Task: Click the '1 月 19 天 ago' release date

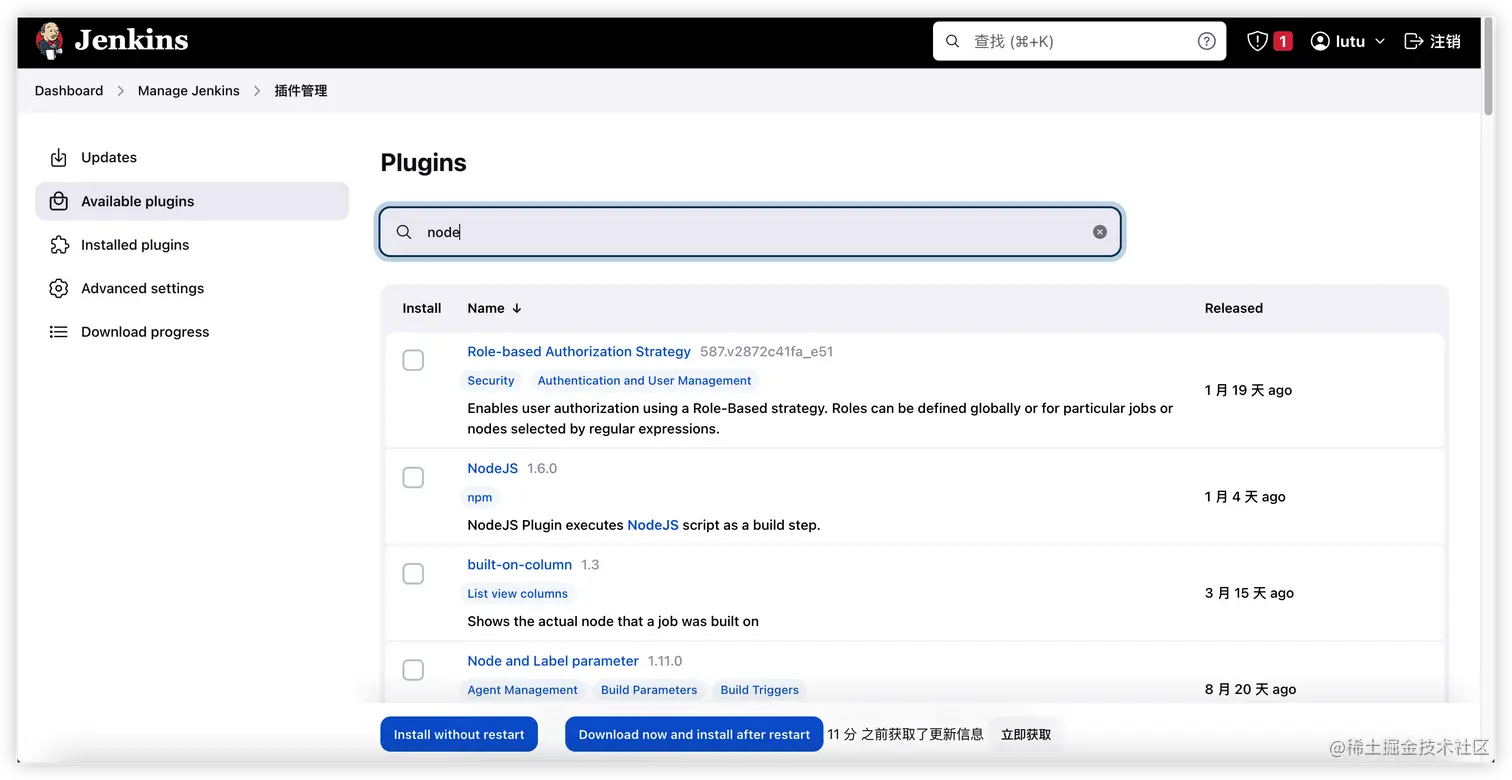Action: (x=1249, y=390)
